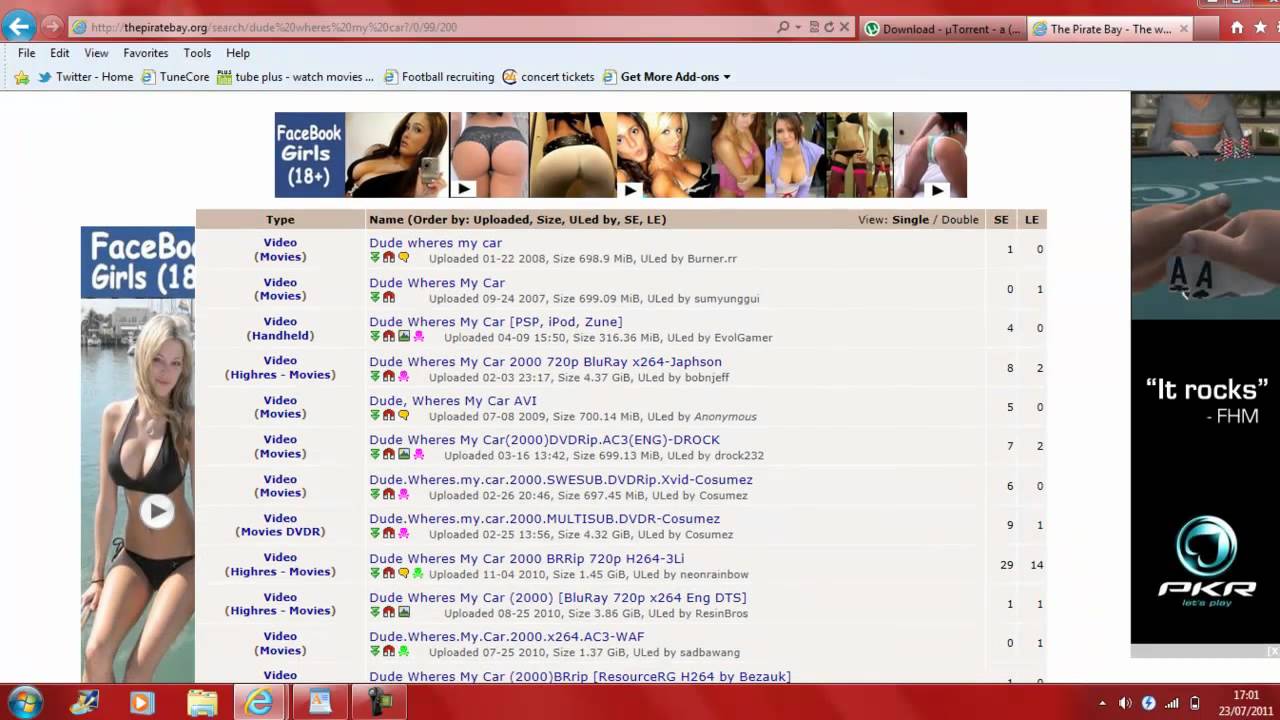
Task: Open Internet Explorer on the taskbar
Action: pos(259,702)
